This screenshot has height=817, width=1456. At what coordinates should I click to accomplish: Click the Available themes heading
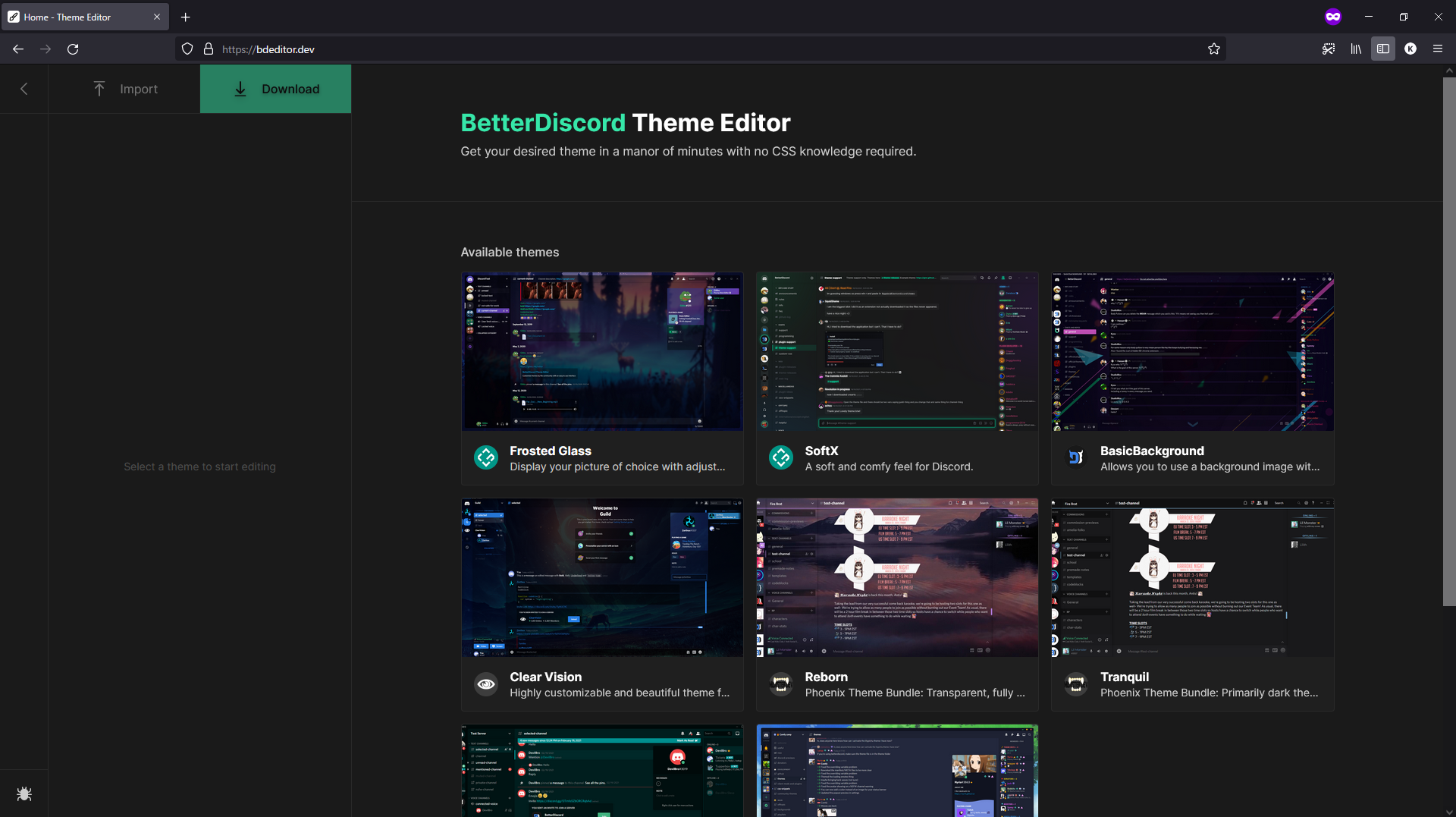tap(510, 253)
